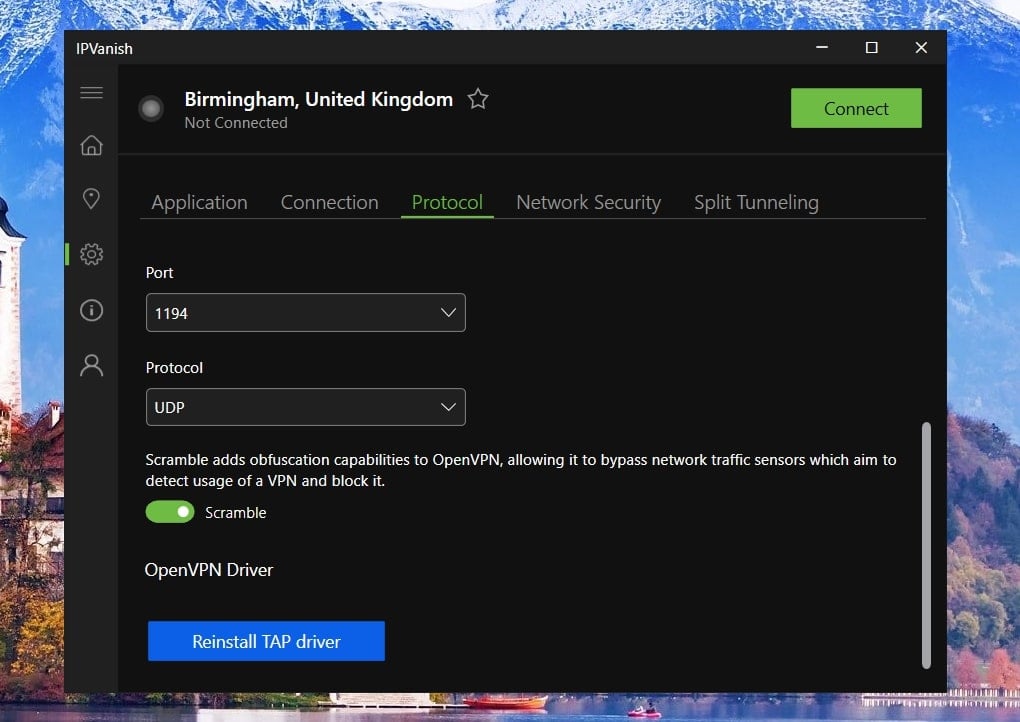Expand the Port 1194 dropdown

pos(305,313)
